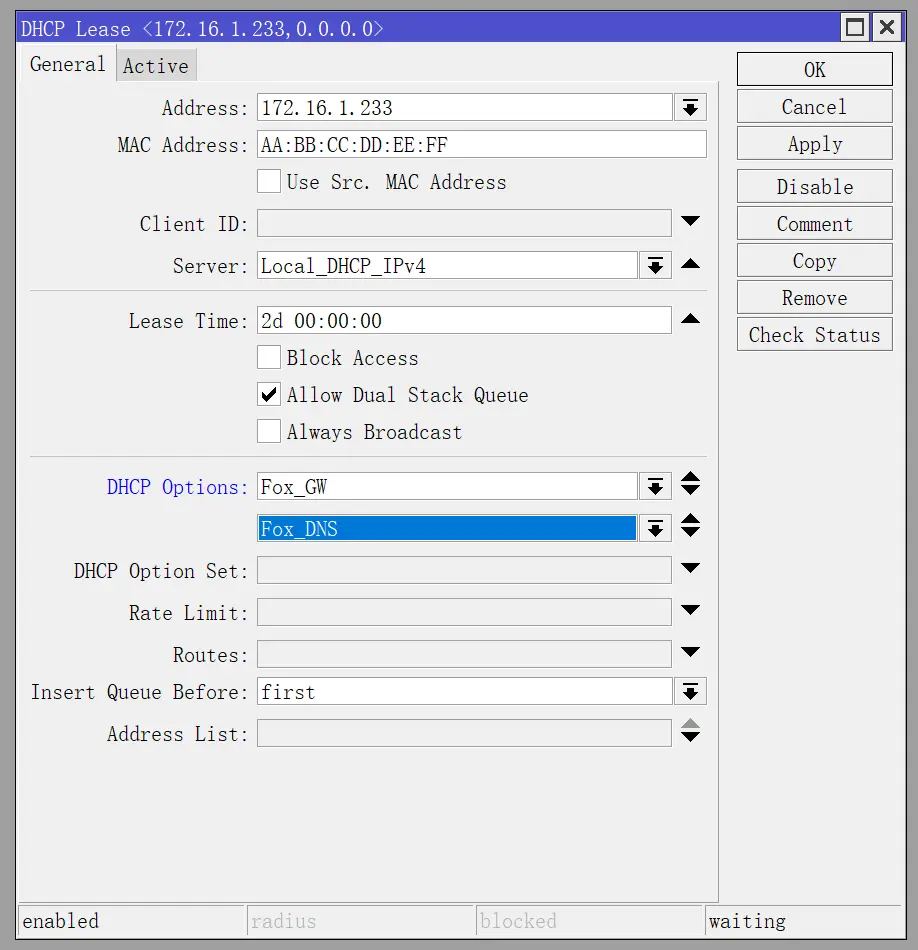918x950 pixels.
Task: Click the 'blocked' status bar entry
Action: pos(589,921)
